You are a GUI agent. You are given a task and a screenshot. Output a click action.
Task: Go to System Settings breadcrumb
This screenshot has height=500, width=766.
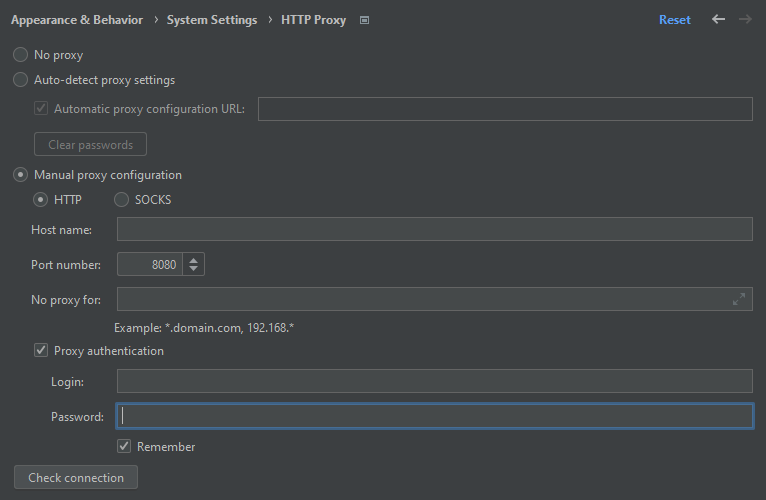pyautogui.click(x=212, y=20)
